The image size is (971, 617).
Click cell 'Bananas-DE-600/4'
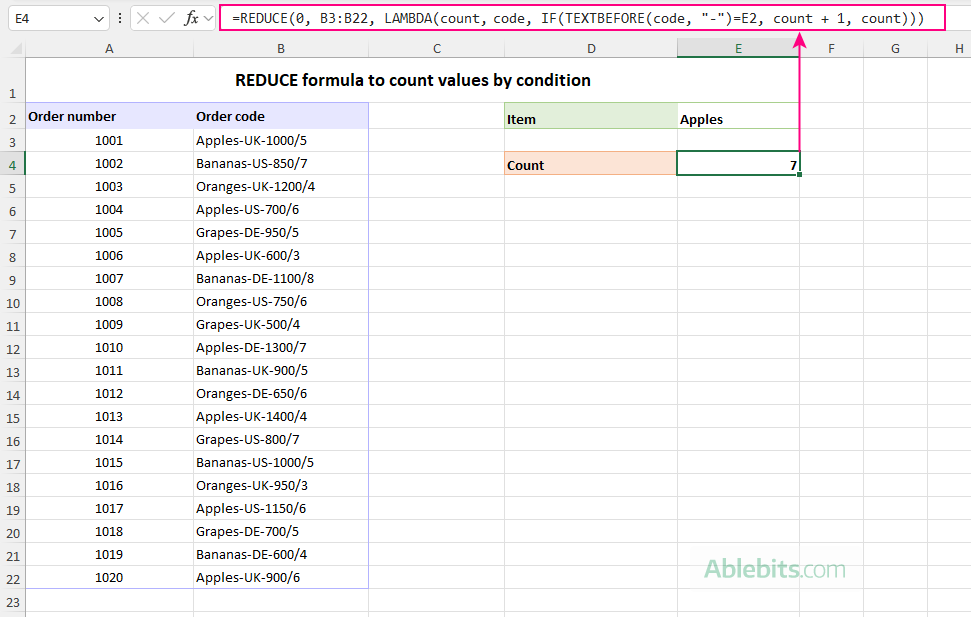tap(281, 554)
